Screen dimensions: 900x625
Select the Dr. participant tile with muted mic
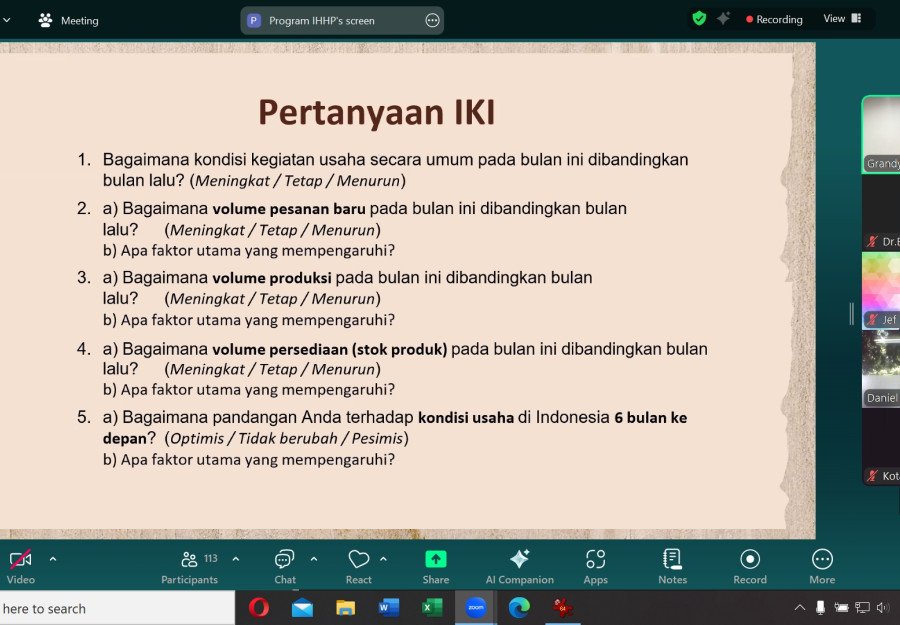882,212
